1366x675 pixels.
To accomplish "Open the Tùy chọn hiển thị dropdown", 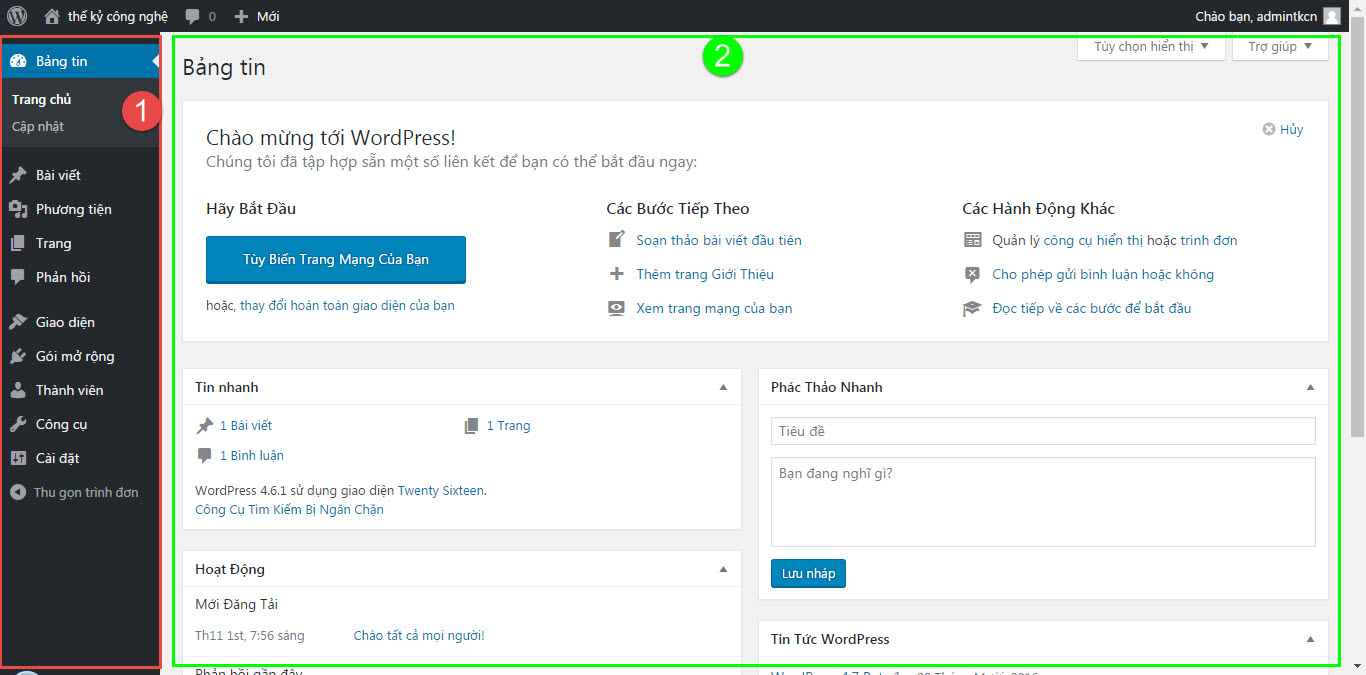I will click(1150, 46).
